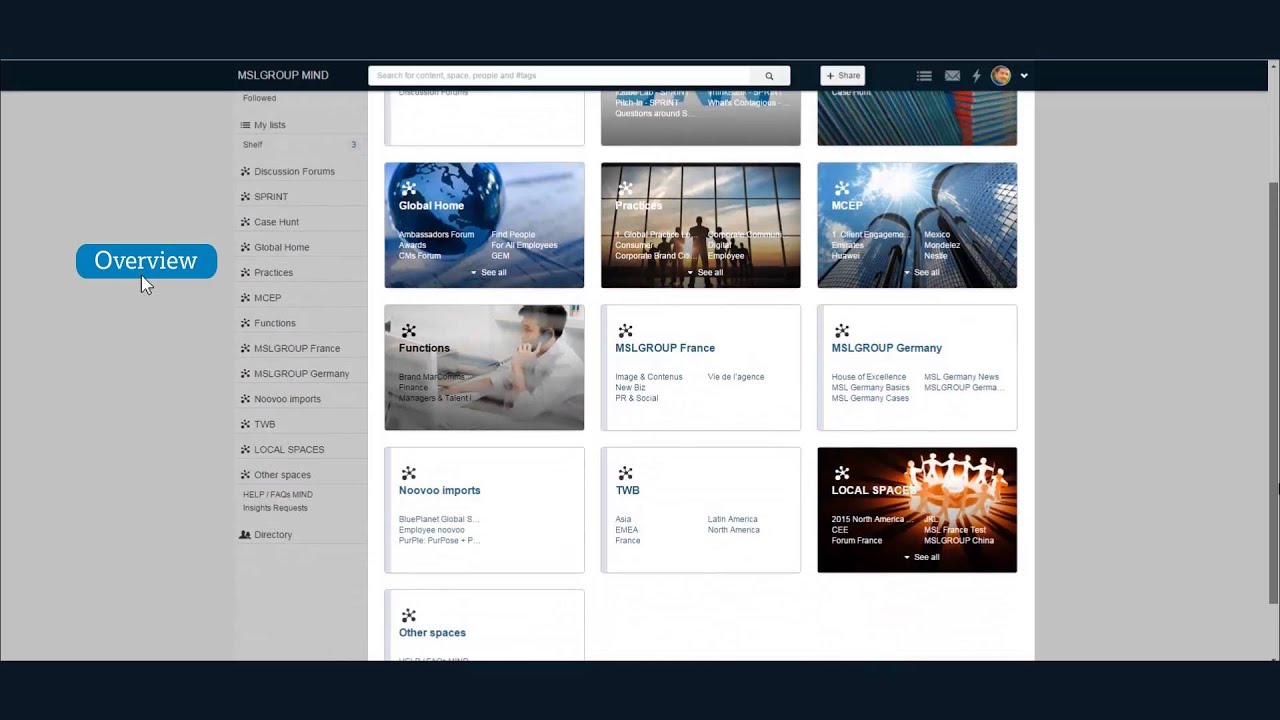Open the Followed item in sidebar

(x=260, y=98)
